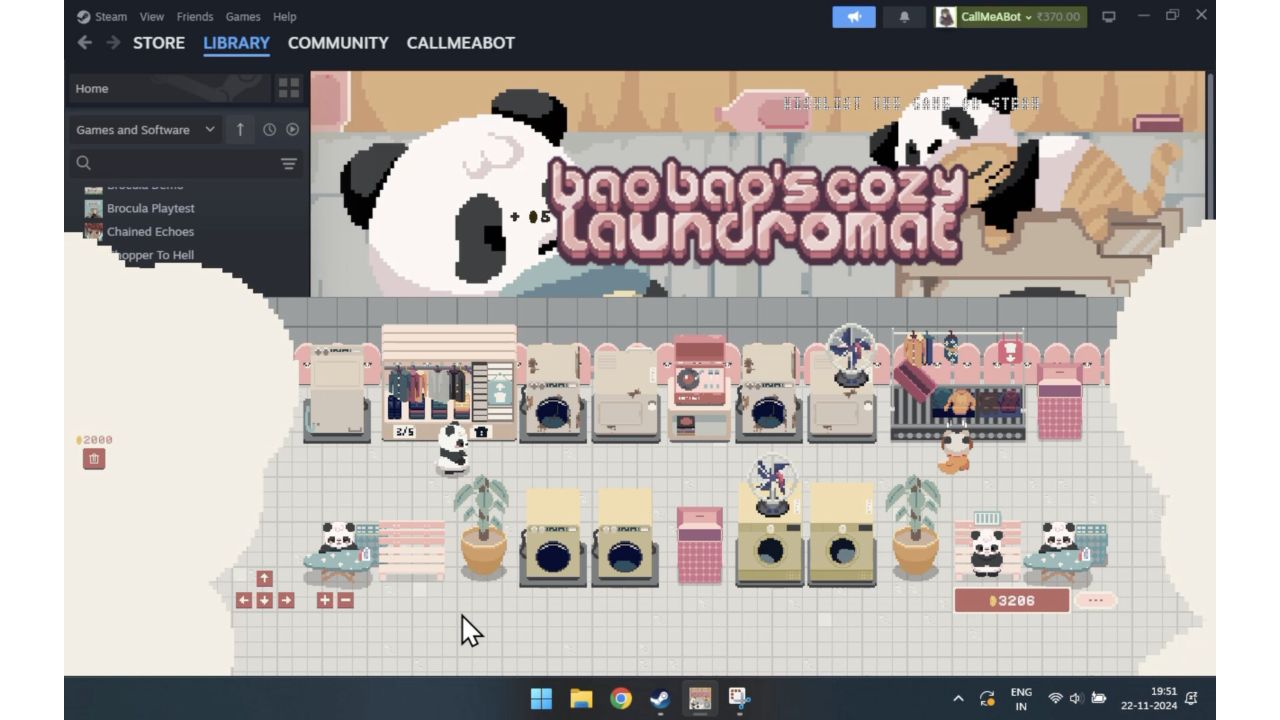The image size is (1280, 720).
Task: Click the red trash can button
Action: point(94,459)
